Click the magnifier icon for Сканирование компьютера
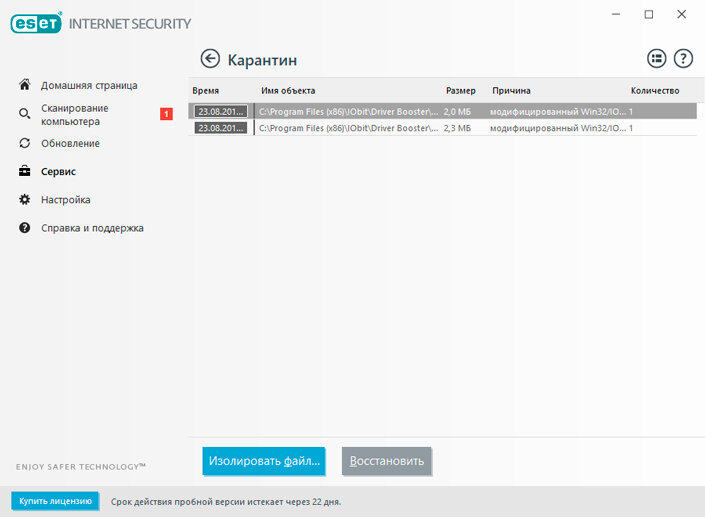Screen dimensions: 705x517 click(25, 114)
